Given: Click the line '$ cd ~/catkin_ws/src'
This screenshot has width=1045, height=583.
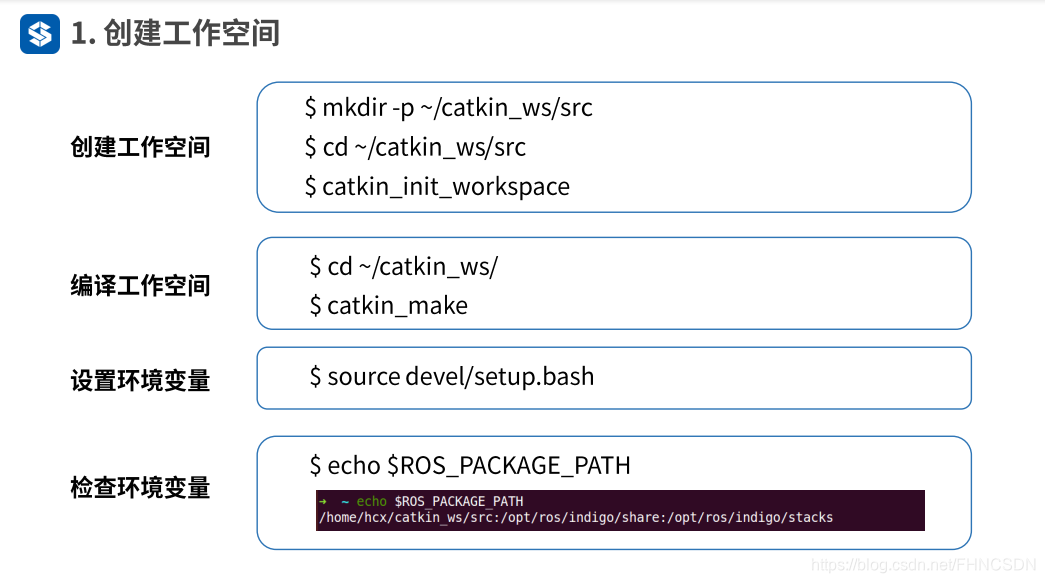Looking at the screenshot, I should (415, 147).
